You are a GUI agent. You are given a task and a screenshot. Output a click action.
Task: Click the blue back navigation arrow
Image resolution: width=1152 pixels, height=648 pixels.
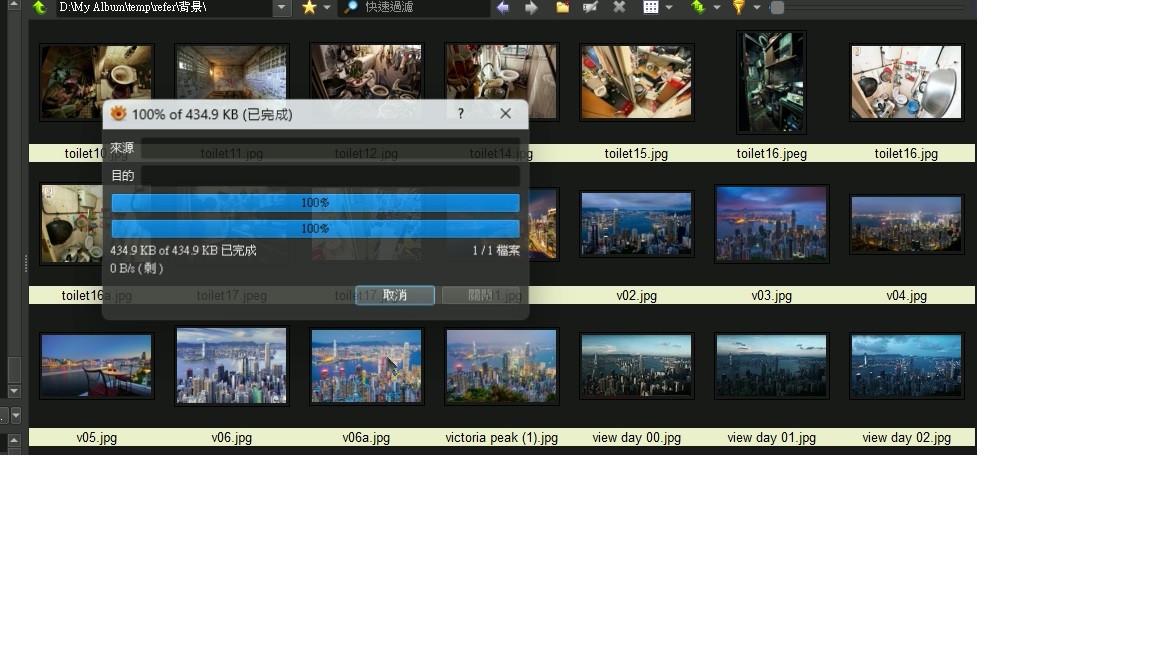503,7
